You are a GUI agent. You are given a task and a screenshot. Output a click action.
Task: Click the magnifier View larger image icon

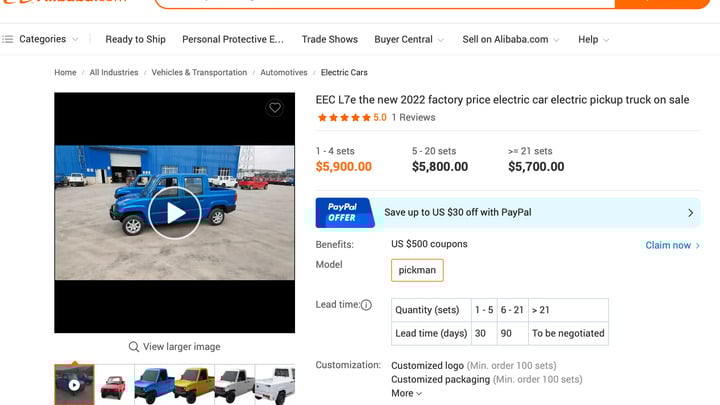coord(134,347)
